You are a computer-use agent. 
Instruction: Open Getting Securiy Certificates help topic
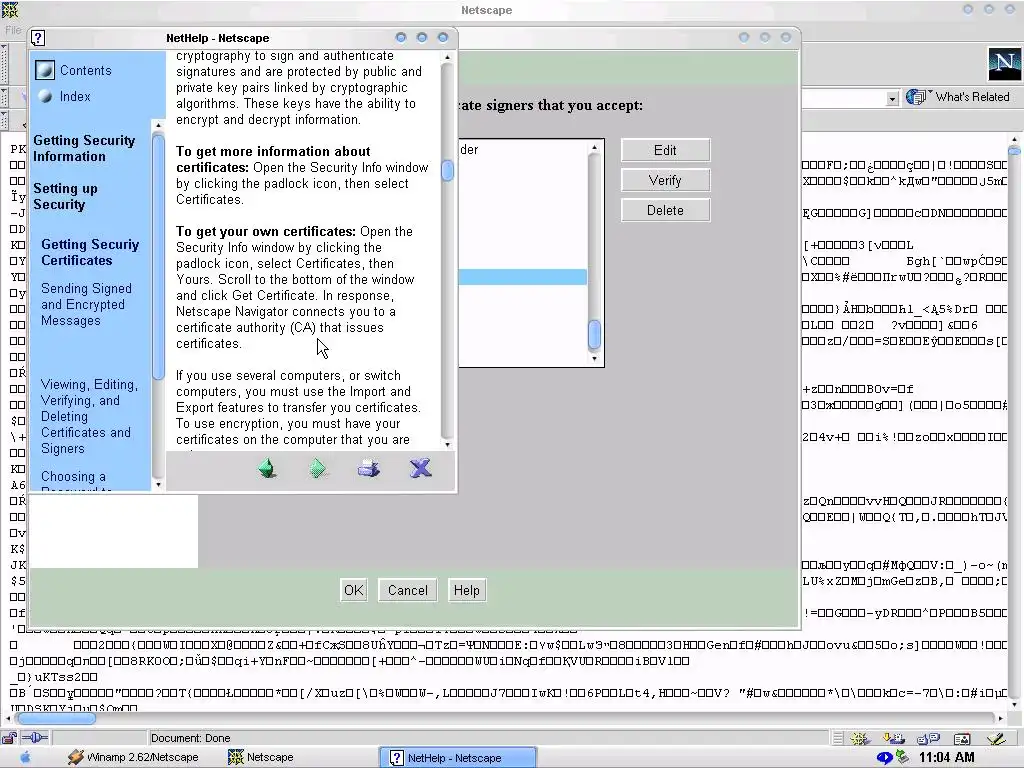coord(90,252)
